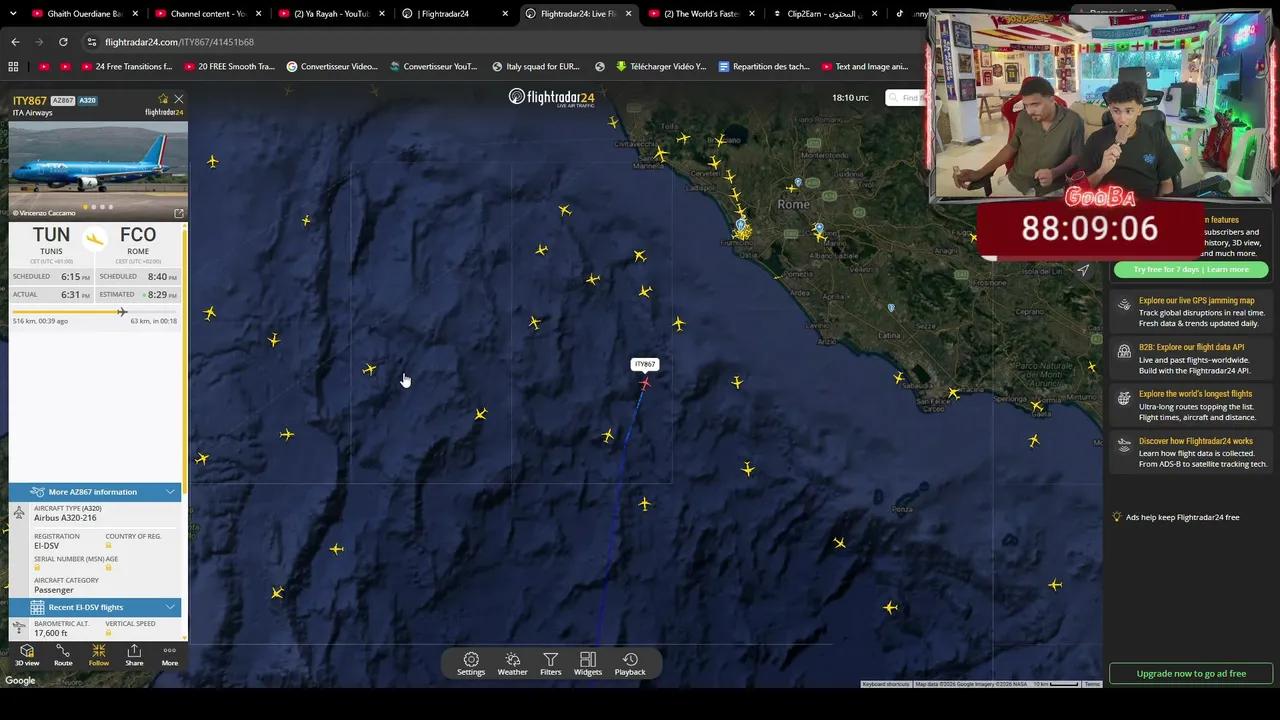The image size is (1280, 720).
Task: Click the ITY867 flight label on map
Action: tap(645, 364)
